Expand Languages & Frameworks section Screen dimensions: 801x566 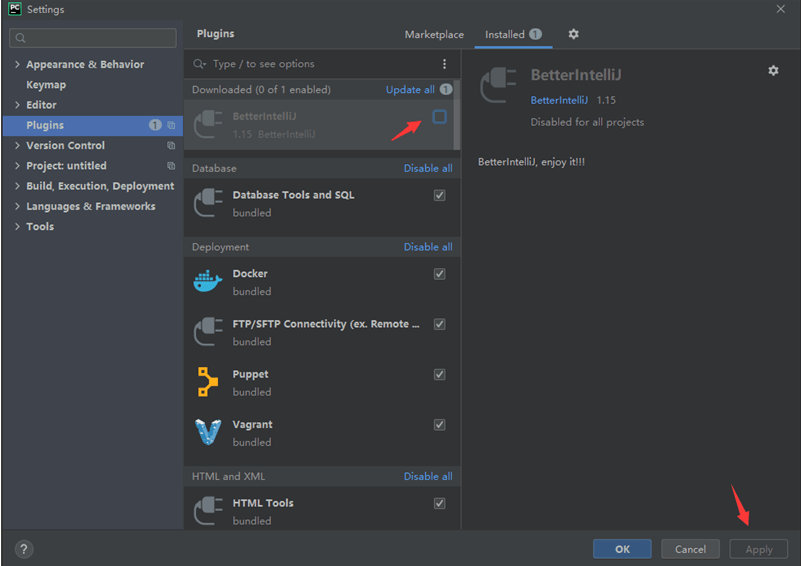tap(17, 207)
